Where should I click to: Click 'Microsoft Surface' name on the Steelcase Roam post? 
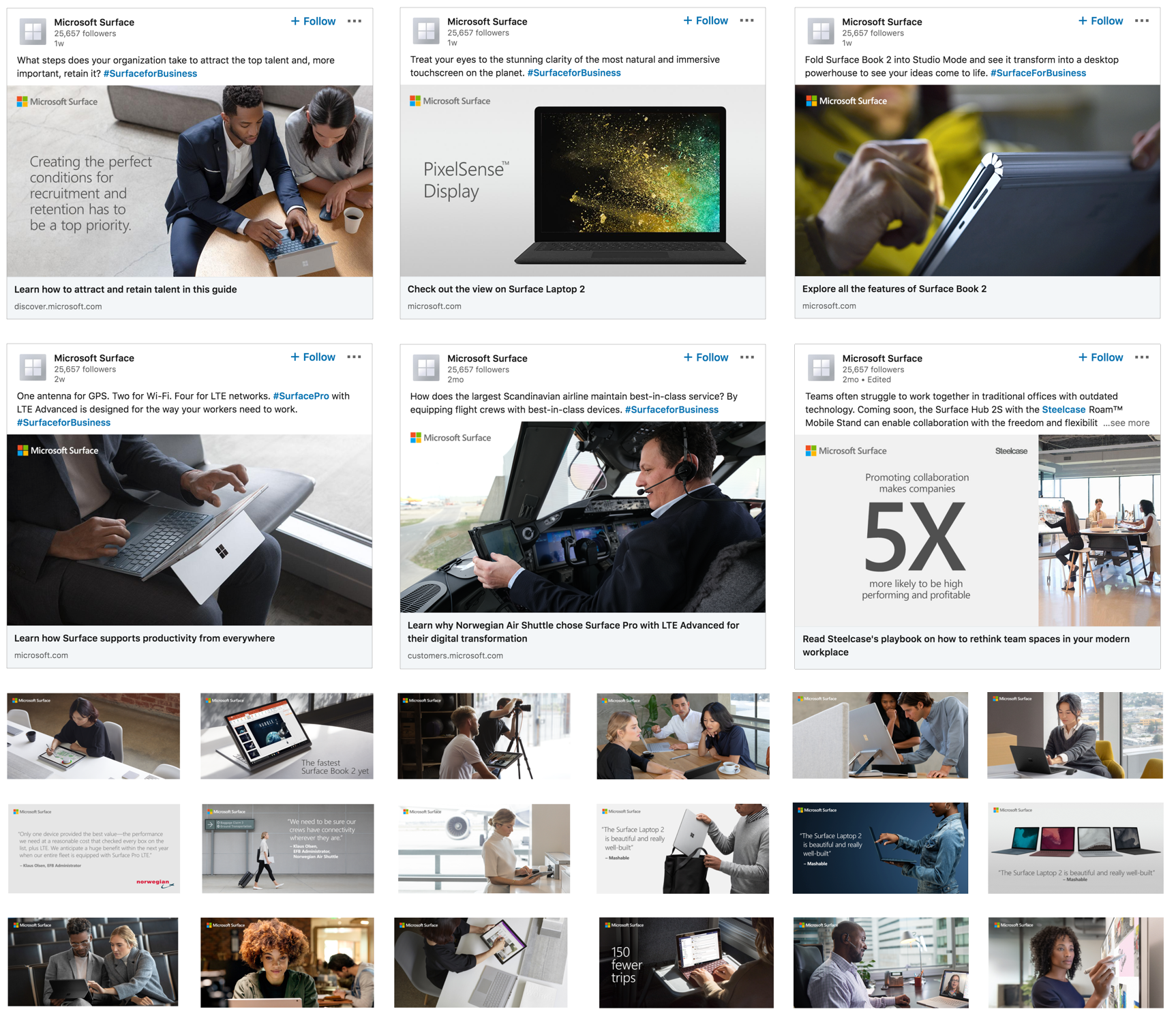click(x=882, y=358)
